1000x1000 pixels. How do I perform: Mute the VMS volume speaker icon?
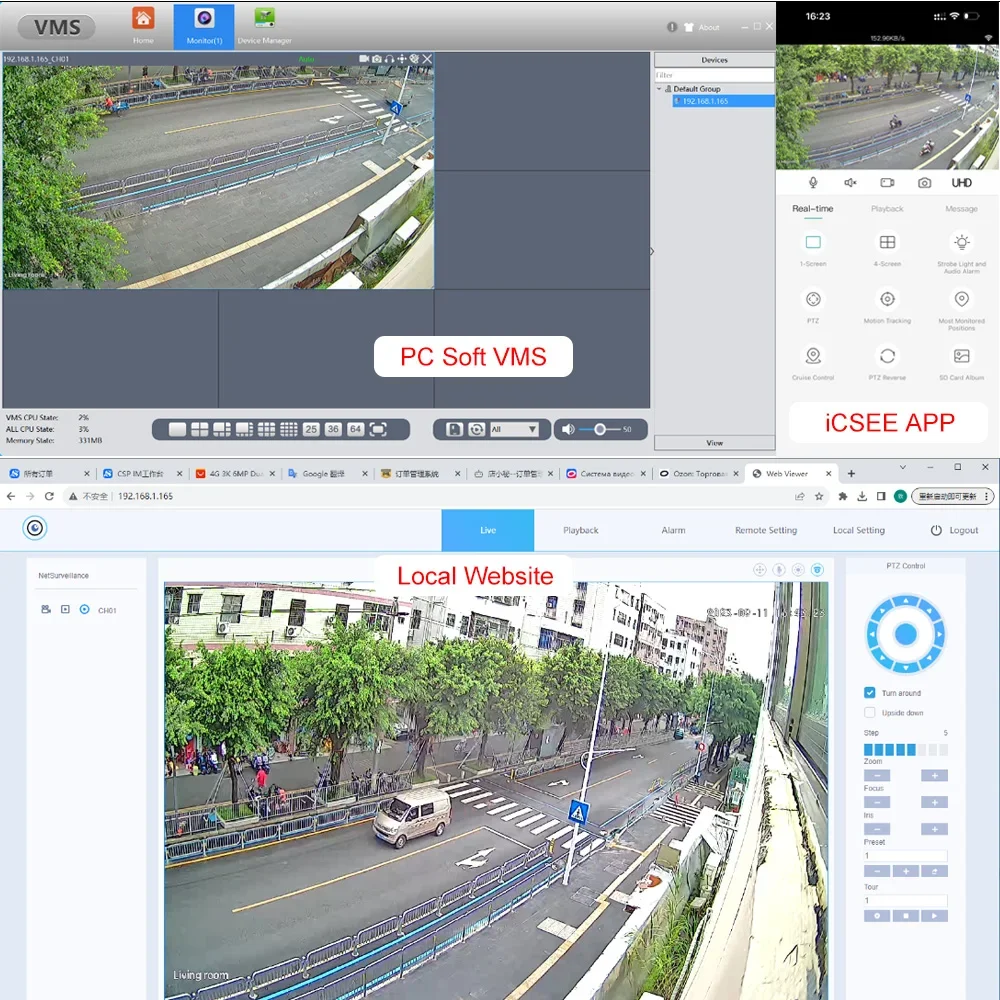click(x=568, y=429)
